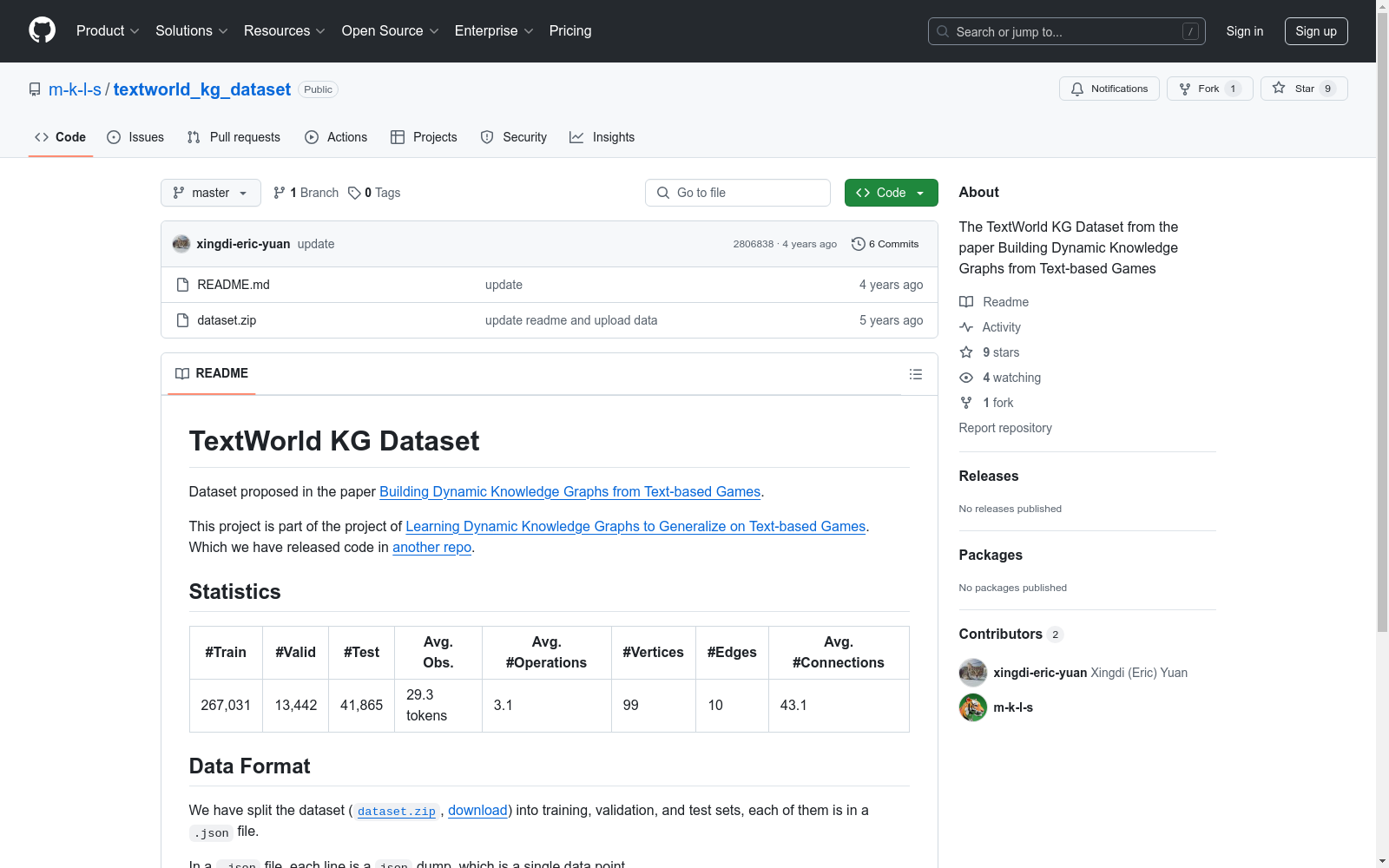The width and height of the screenshot is (1389, 868).
Task: Open the Security tab
Action: [514, 137]
